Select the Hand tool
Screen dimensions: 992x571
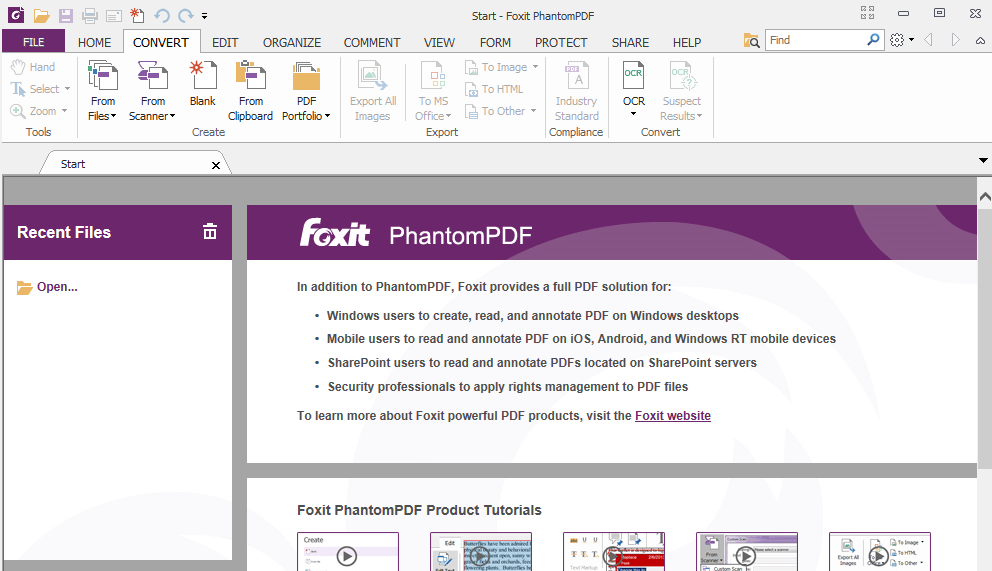33,66
